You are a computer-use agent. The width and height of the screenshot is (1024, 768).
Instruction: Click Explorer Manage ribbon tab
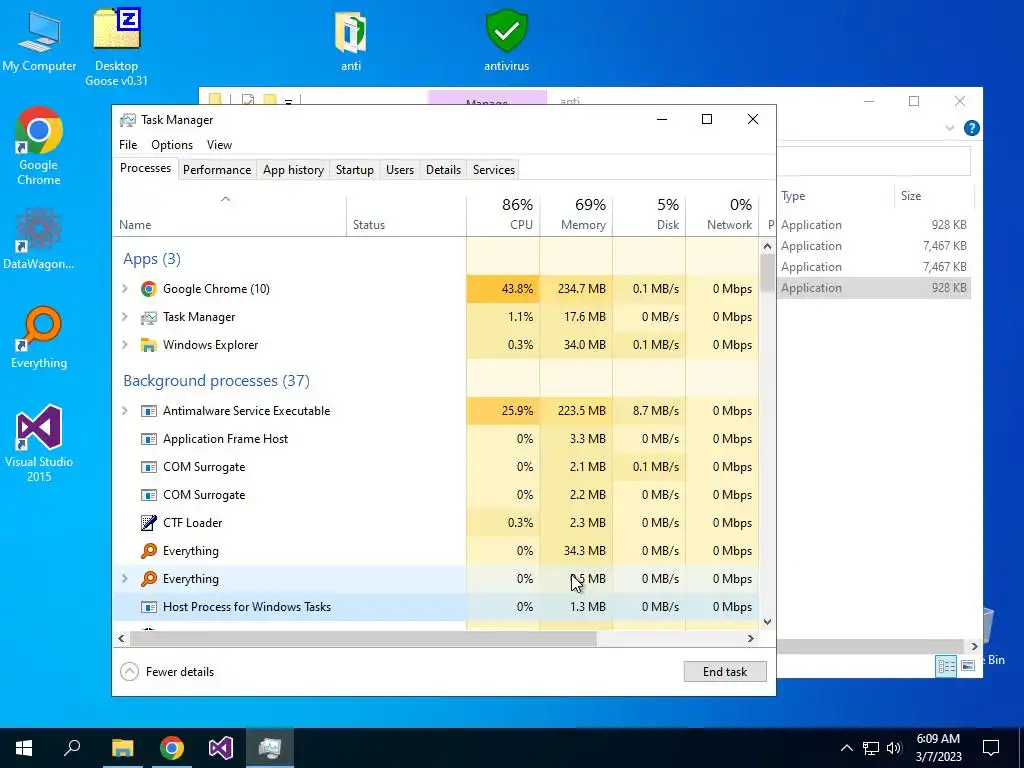coord(487,99)
